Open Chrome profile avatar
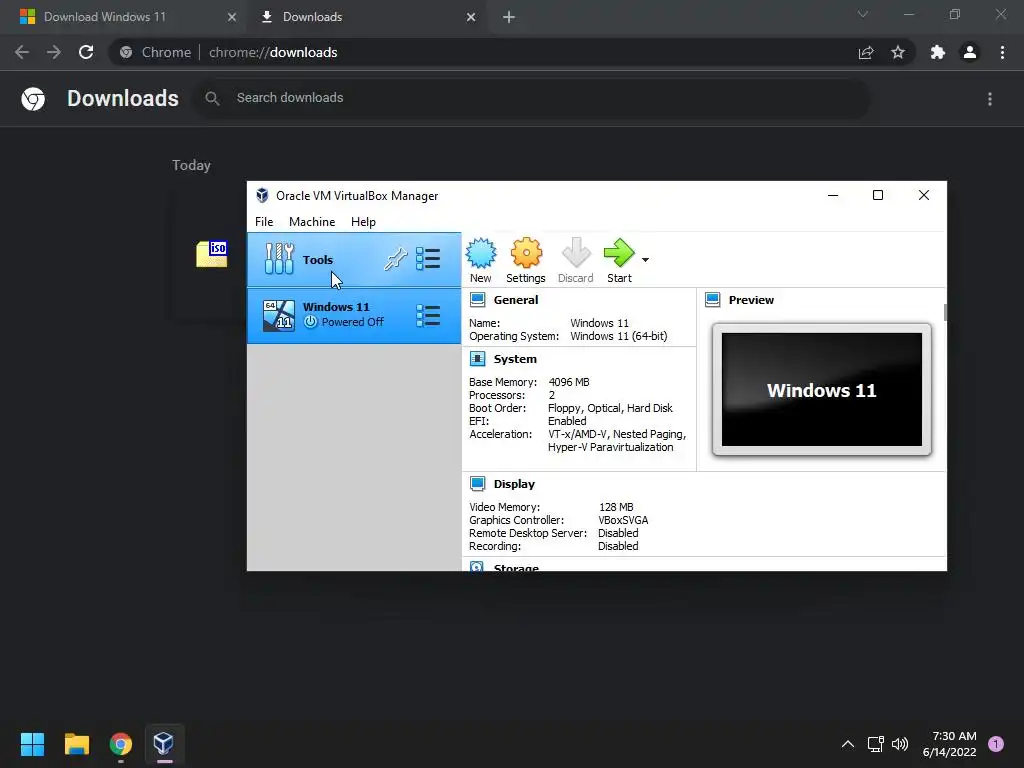The image size is (1024, 768). pos(970,52)
